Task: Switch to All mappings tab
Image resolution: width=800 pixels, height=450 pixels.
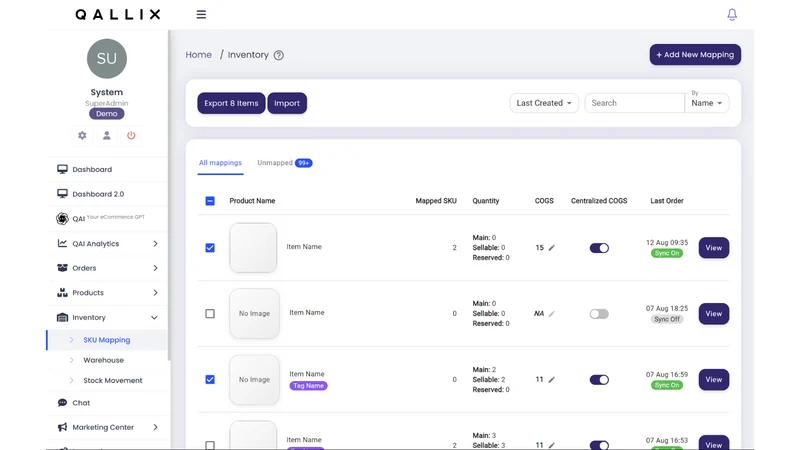Action: (x=220, y=163)
